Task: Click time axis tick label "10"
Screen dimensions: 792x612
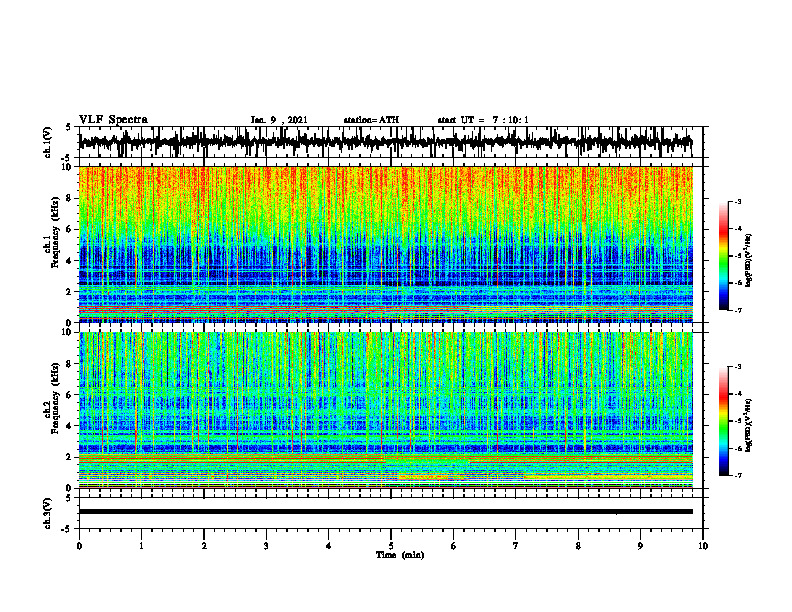Action: 703,546
